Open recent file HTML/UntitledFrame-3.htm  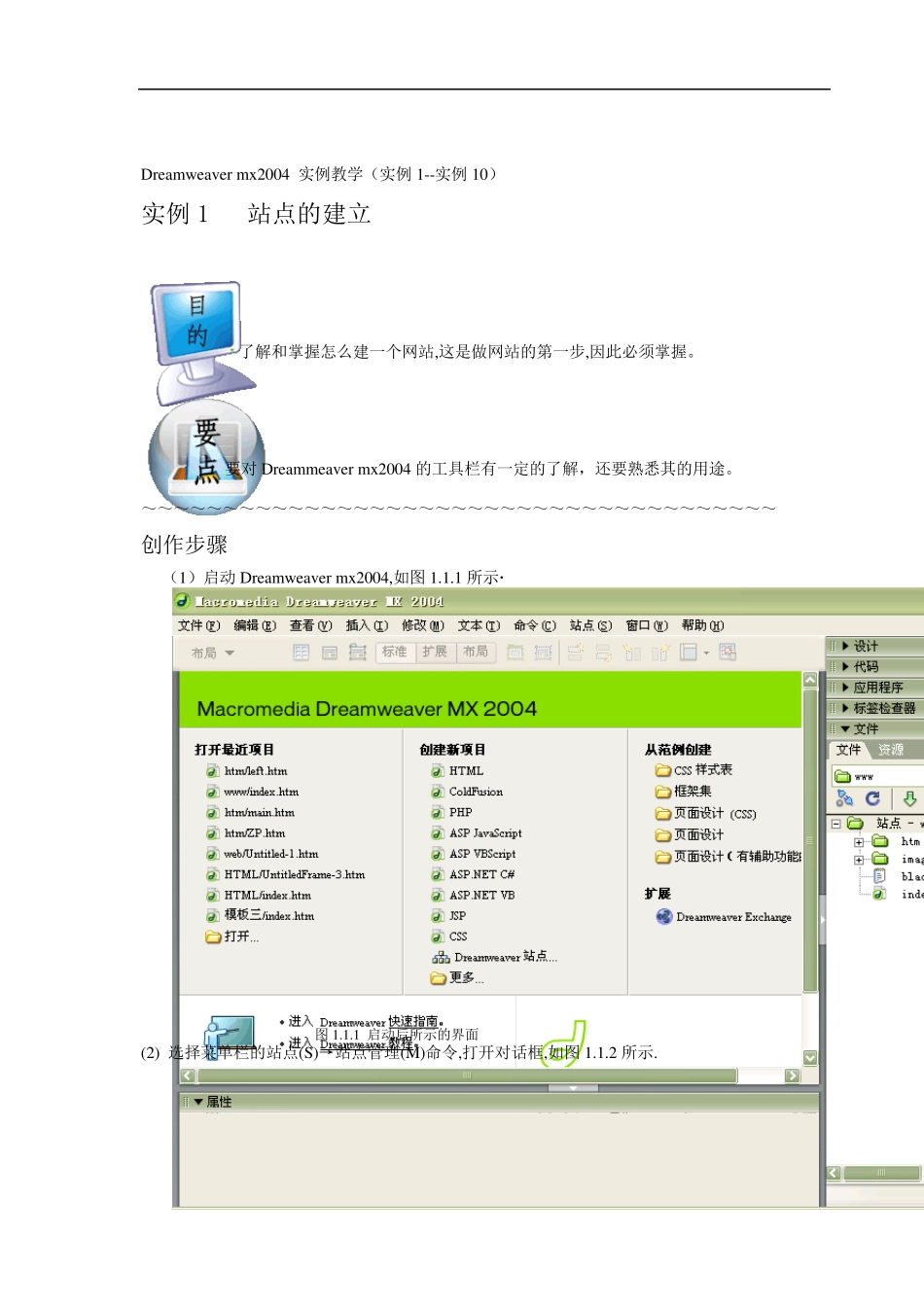point(295,874)
